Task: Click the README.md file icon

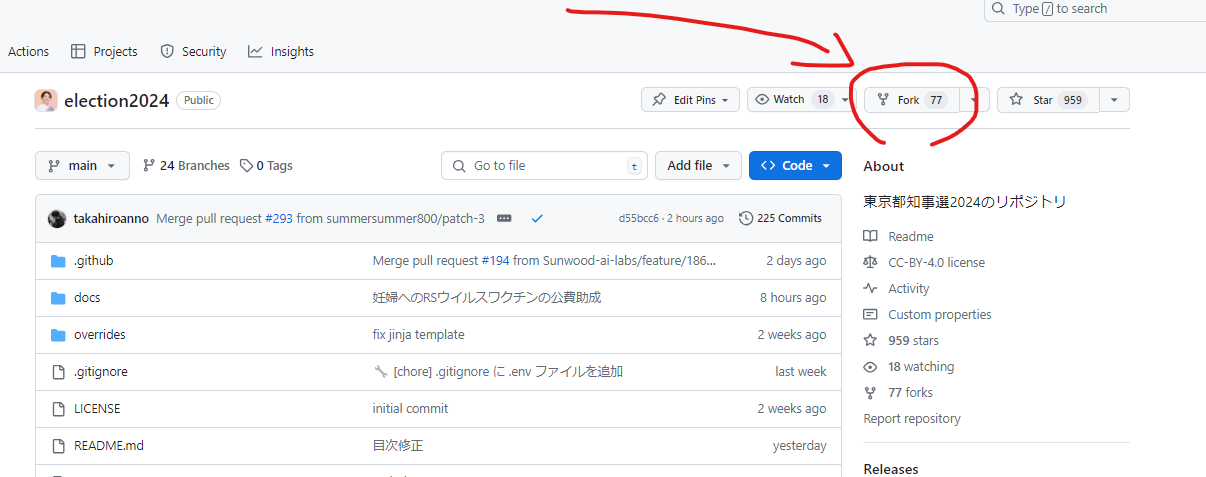Action: click(x=57, y=446)
